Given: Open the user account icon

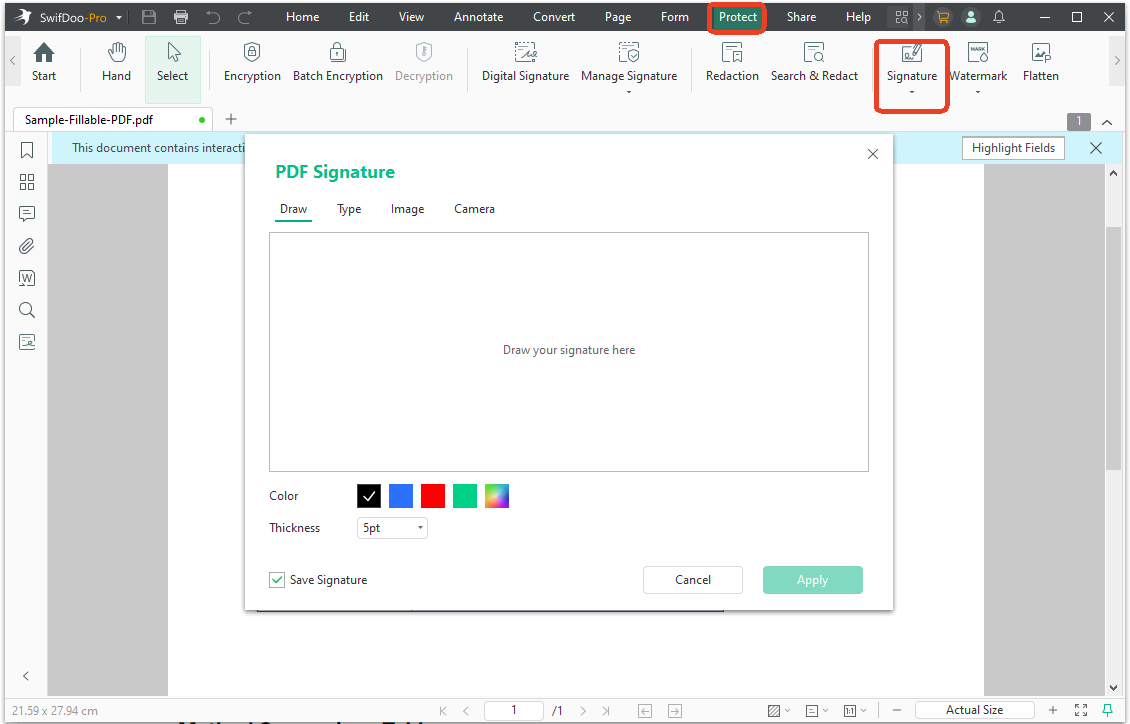Looking at the screenshot, I should point(971,17).
